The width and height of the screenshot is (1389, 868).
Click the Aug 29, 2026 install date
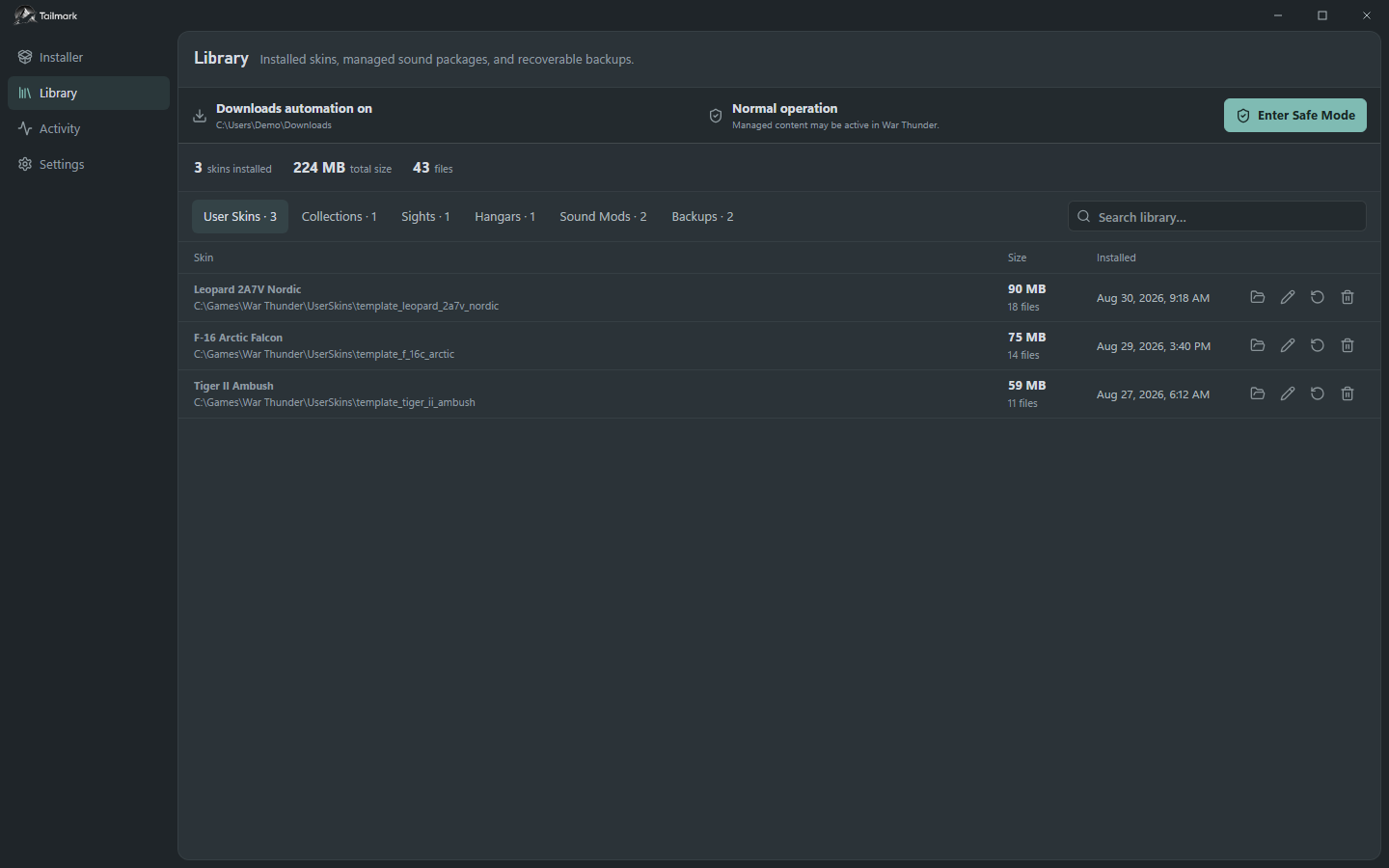tap(1154, 346)
